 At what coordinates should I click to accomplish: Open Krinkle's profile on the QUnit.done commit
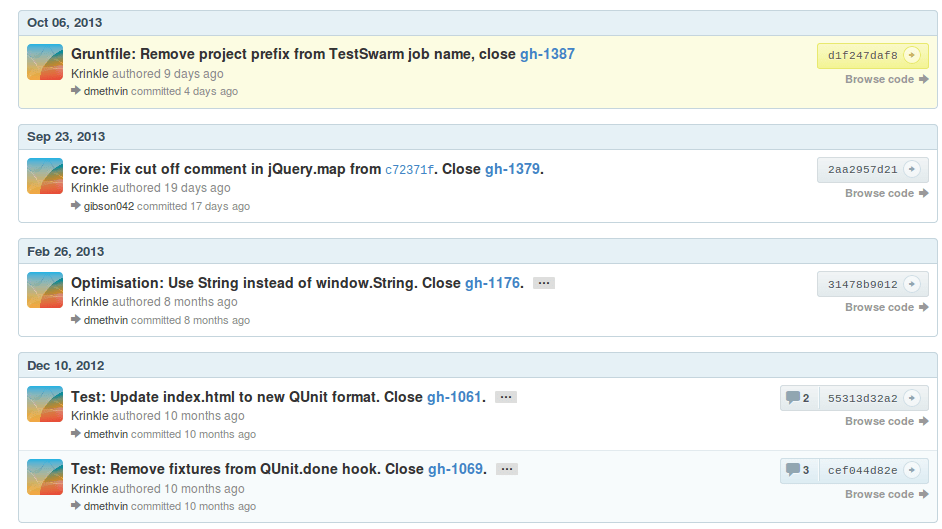click(90, 489)
